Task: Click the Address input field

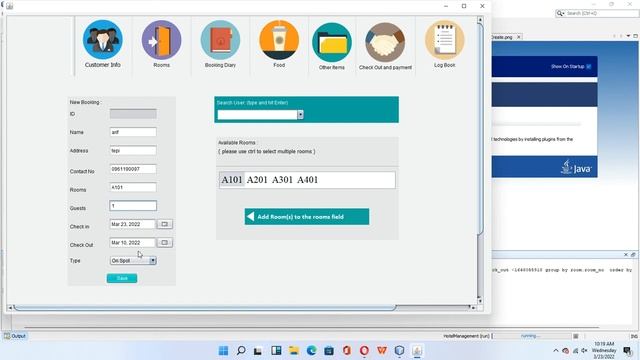Action: coord(133,151)
